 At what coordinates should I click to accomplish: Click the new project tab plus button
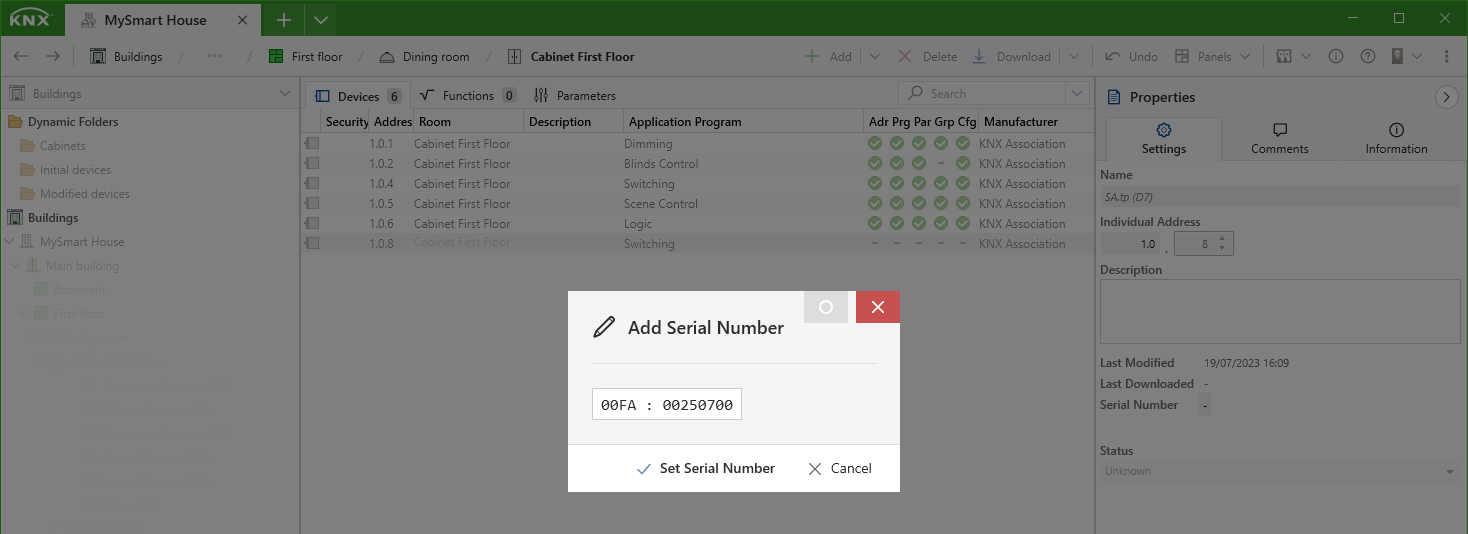click(284, 20)
